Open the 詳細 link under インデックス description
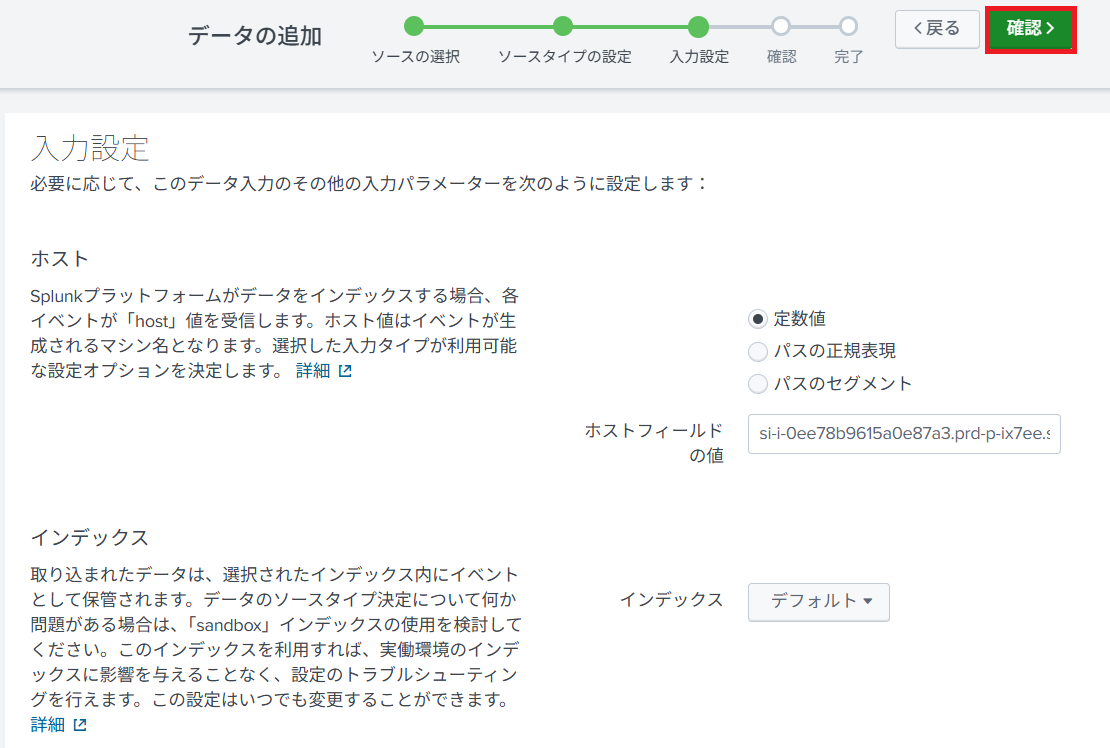The image size is (1110, 748). point(47,725)
